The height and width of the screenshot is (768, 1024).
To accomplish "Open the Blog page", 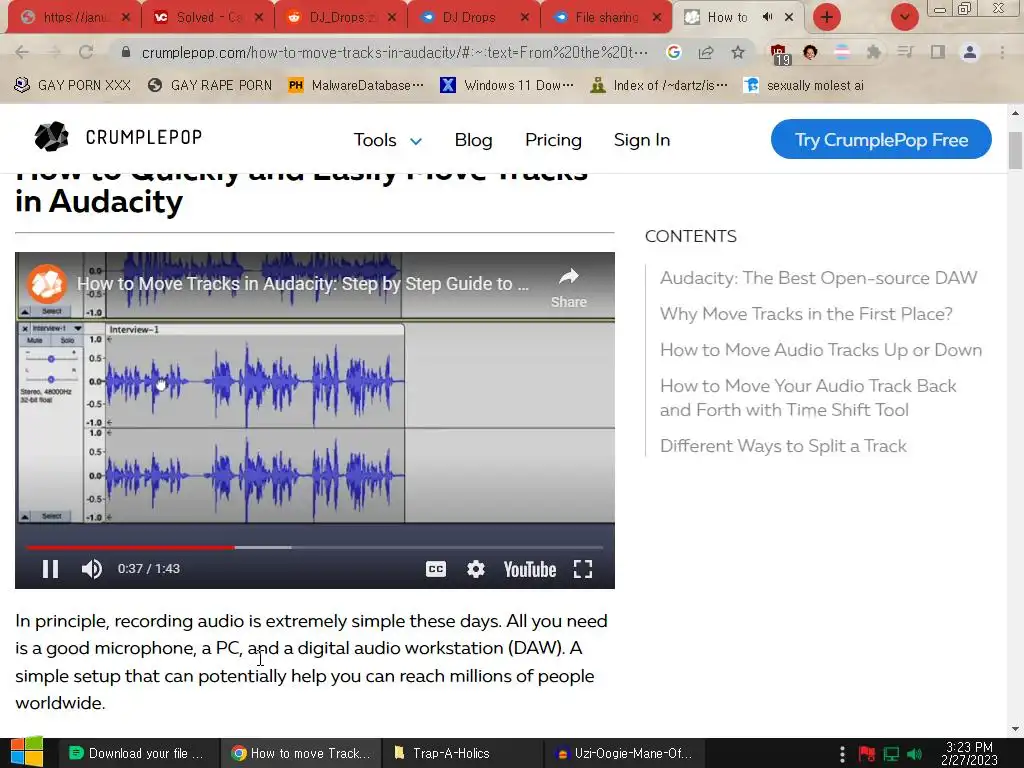I will point(473,140).
